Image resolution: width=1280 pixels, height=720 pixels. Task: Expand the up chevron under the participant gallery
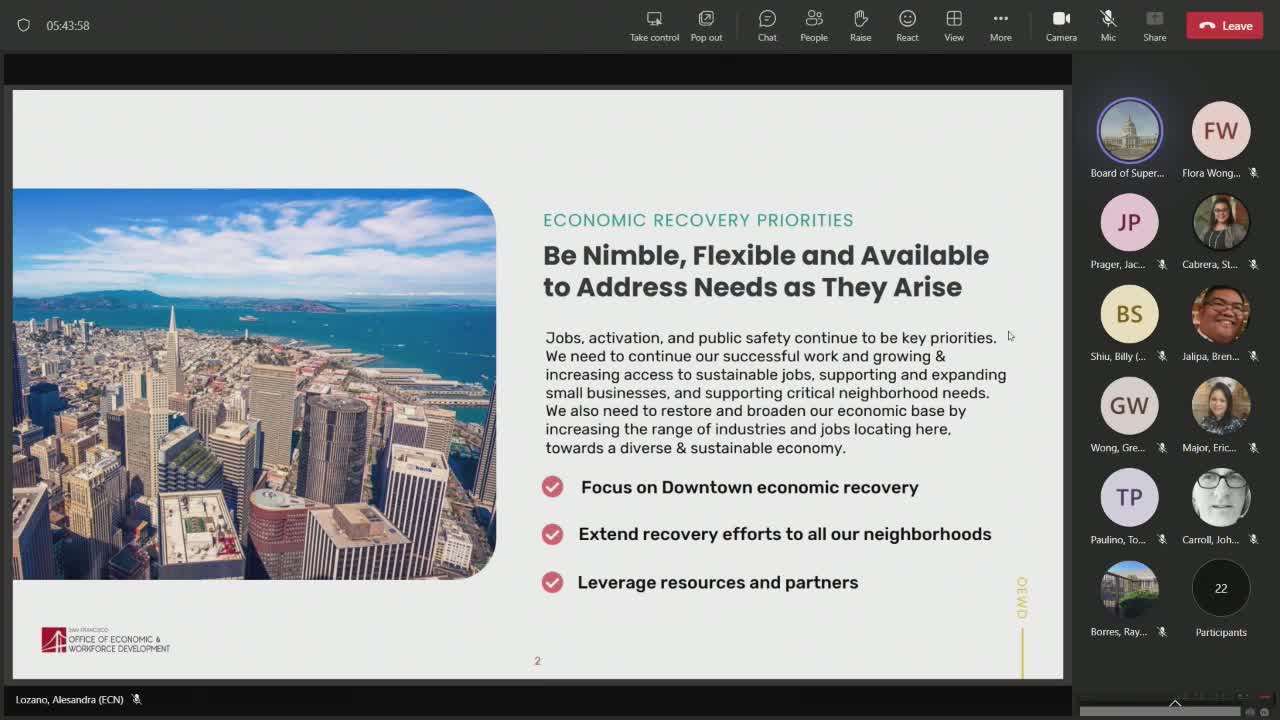coord(1175,703)
